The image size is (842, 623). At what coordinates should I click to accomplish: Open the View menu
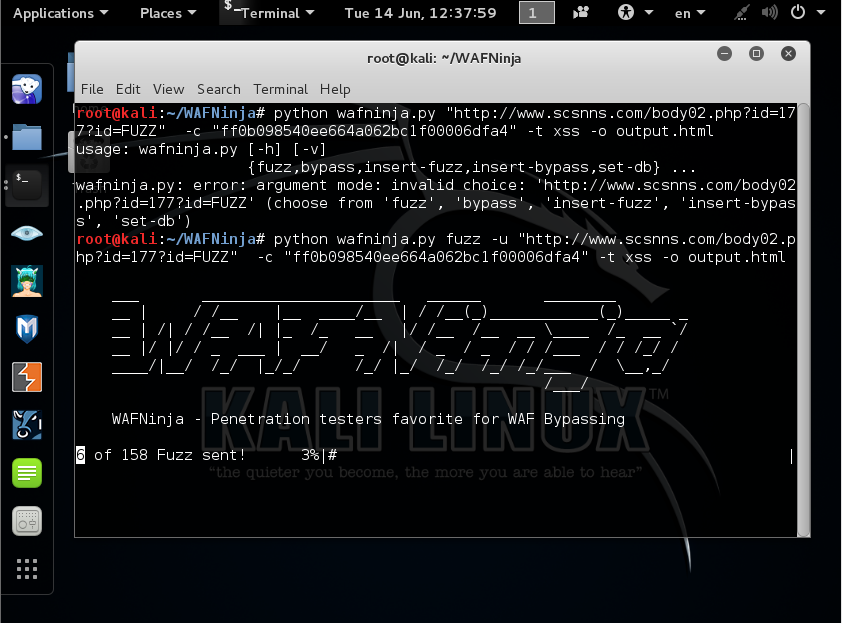click(168, 89)
